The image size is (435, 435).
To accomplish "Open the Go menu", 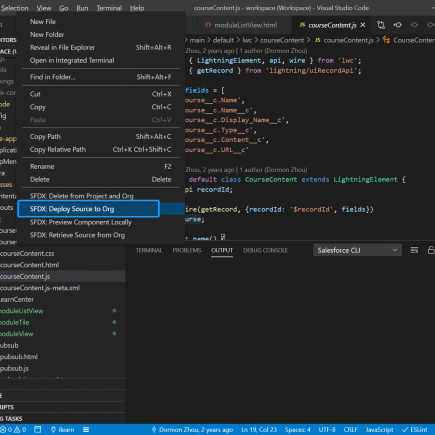I will (x=64, y=8).
